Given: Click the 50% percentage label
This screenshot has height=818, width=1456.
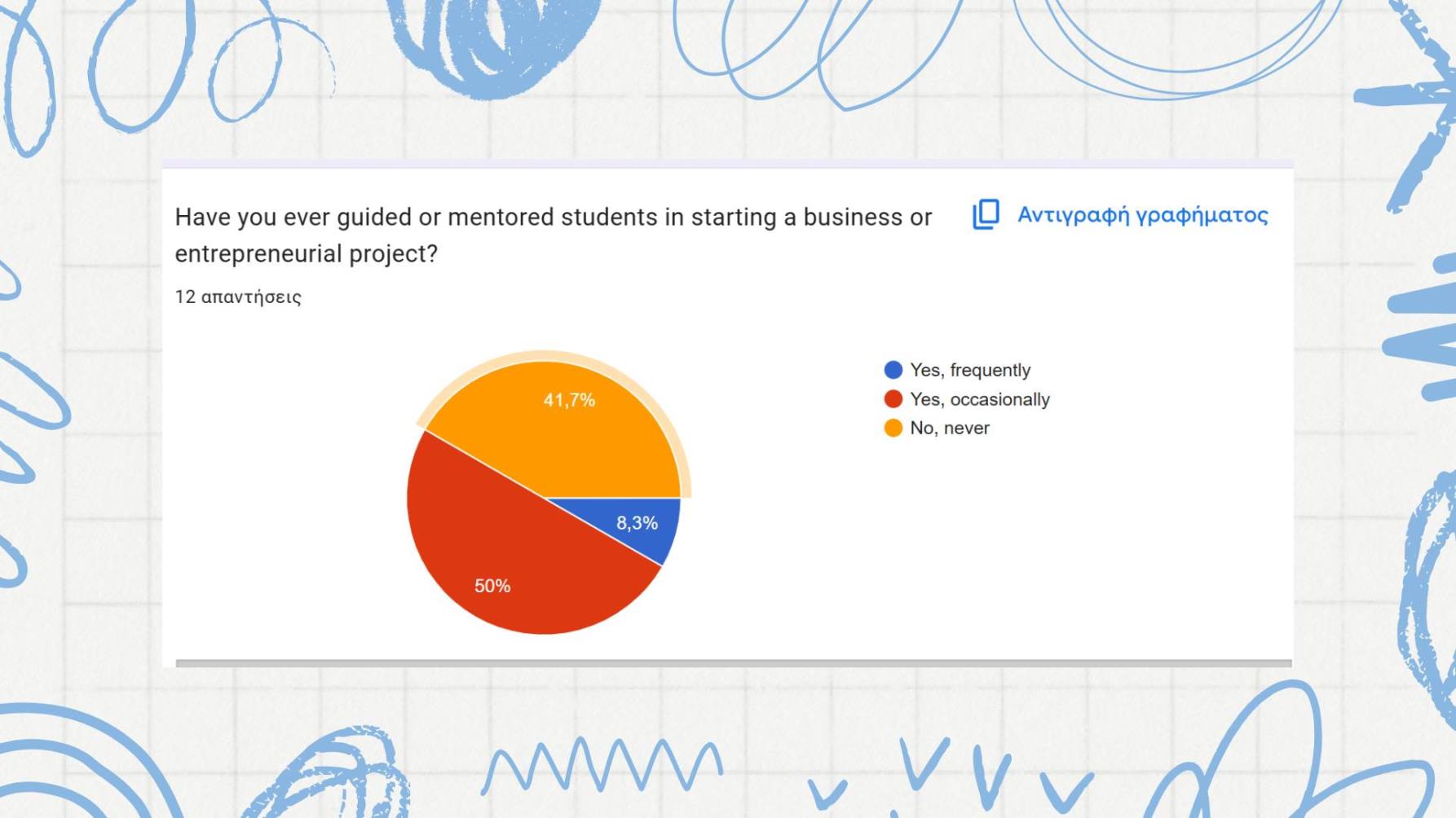Looking at the screenshot, I should click(x=492, y=586).
